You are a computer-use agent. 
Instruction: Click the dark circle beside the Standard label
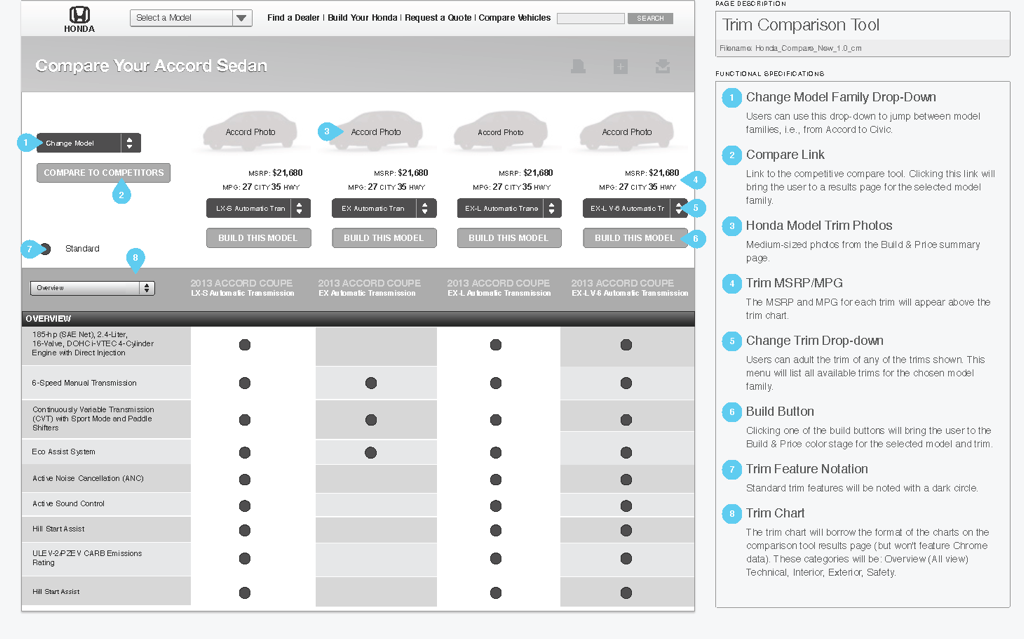point(46,249)
